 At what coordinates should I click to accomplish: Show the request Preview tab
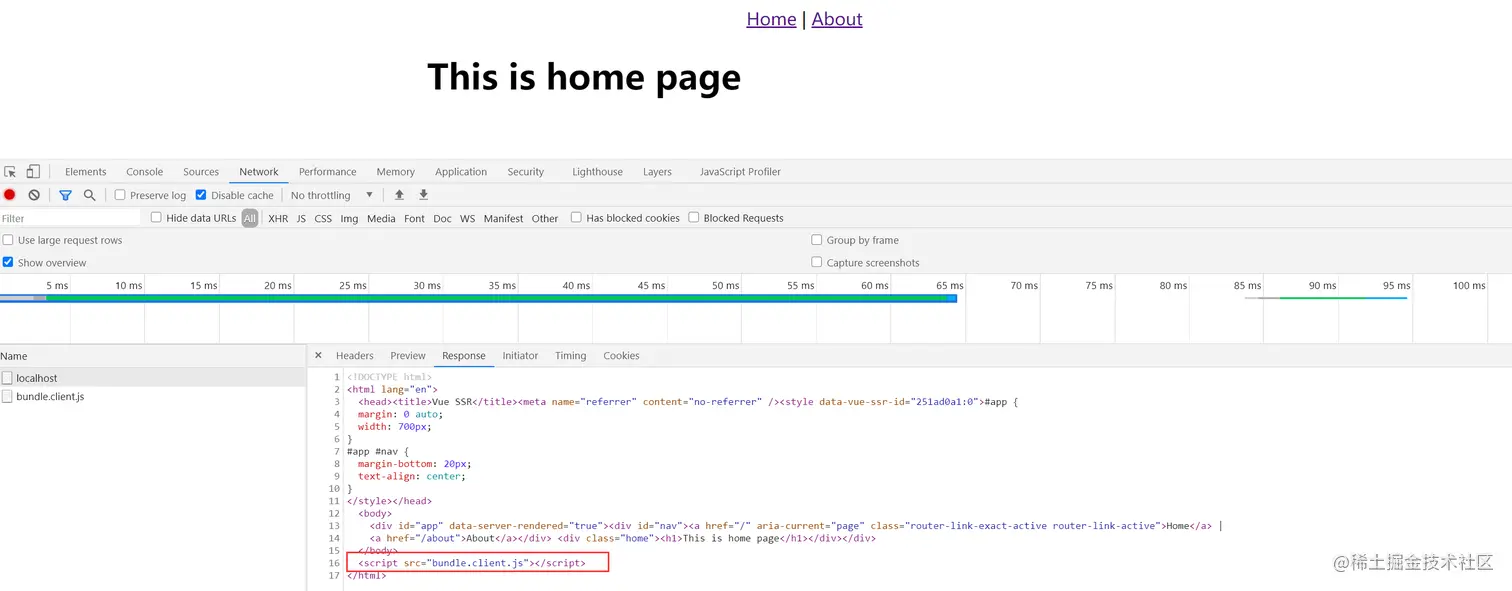408,356
